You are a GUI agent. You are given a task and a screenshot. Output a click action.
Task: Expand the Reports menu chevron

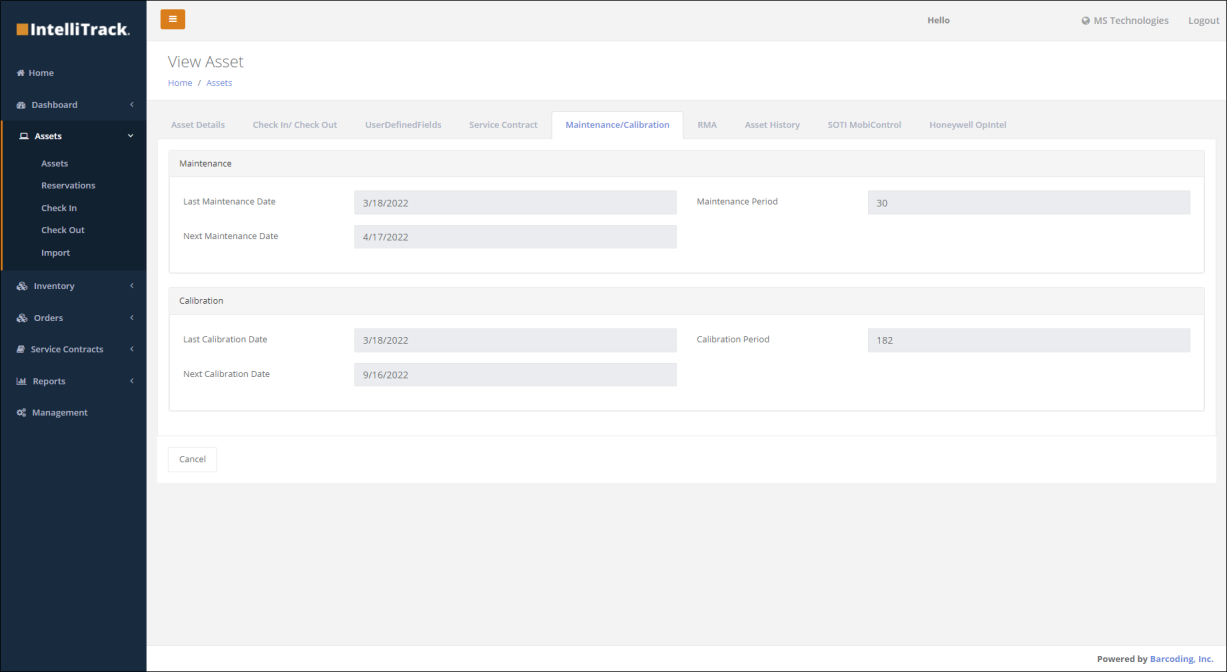131,381
